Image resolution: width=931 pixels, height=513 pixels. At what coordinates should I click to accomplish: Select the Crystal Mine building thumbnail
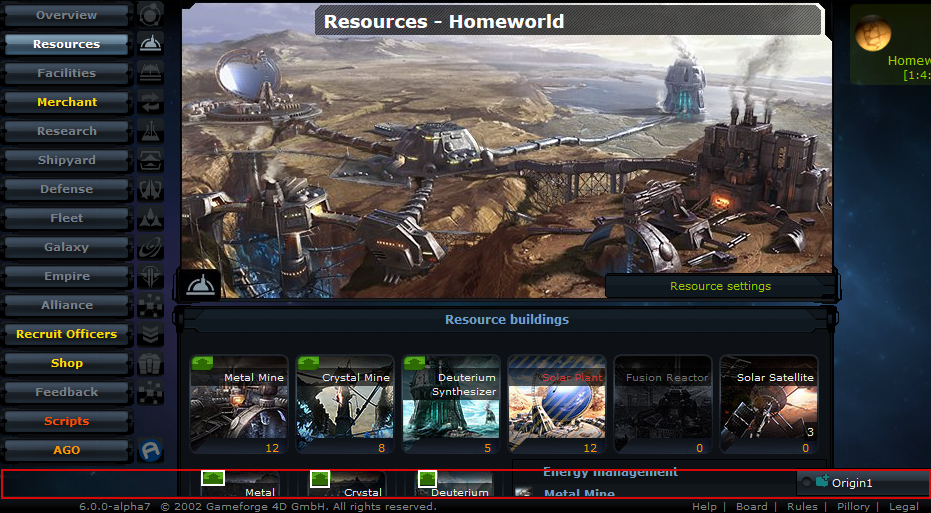tap(345, 405)
